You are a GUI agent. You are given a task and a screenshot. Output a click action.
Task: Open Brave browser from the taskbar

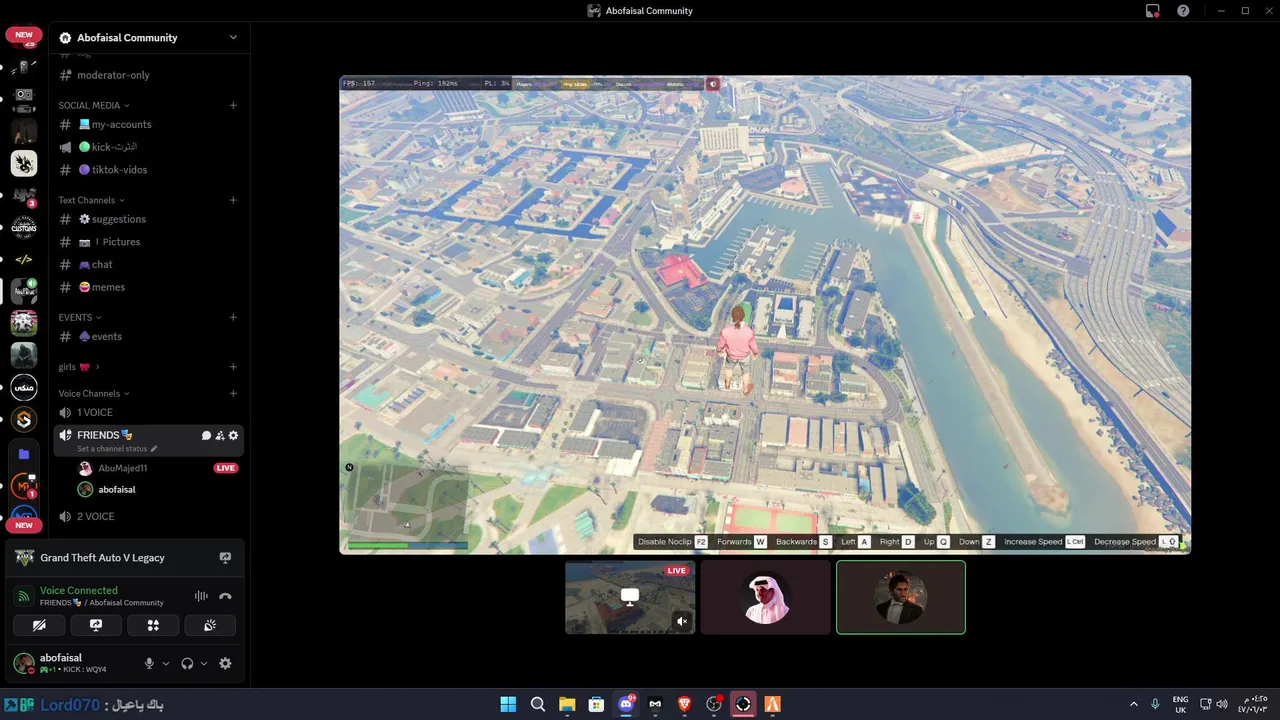(684, 704)
